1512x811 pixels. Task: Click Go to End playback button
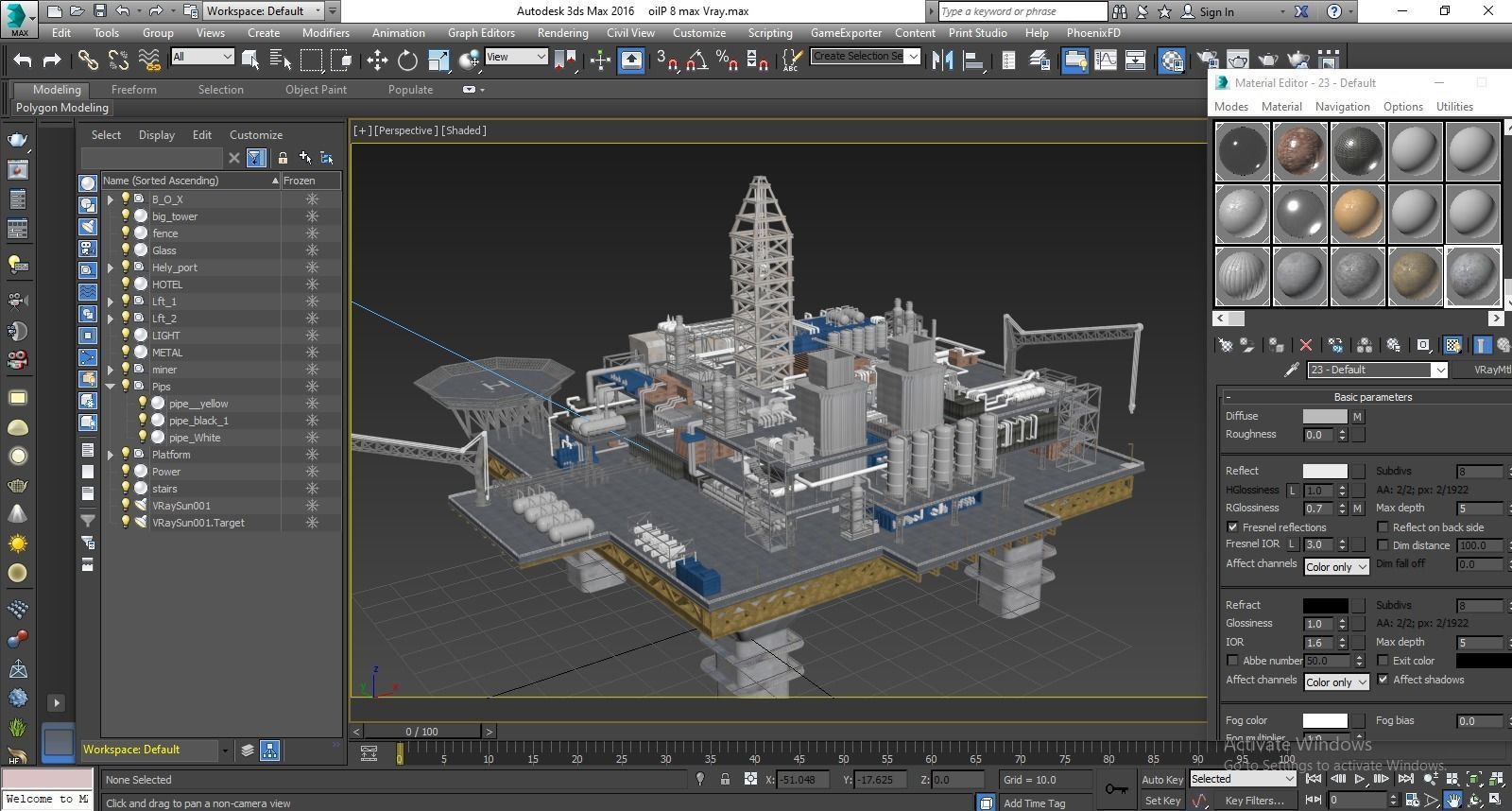point(1405,779)
